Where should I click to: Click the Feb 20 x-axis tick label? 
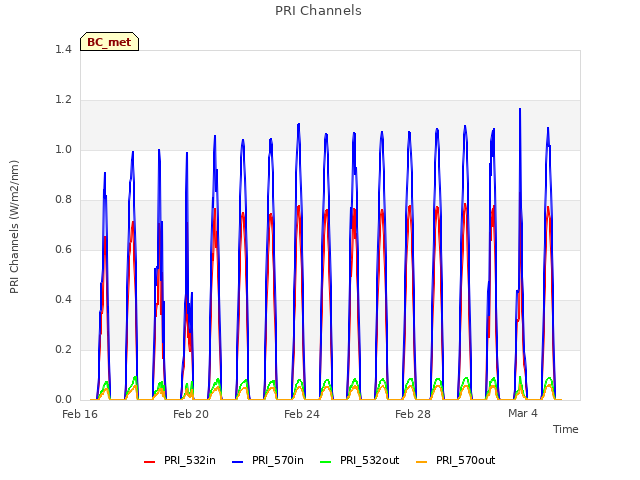point(191,414)
